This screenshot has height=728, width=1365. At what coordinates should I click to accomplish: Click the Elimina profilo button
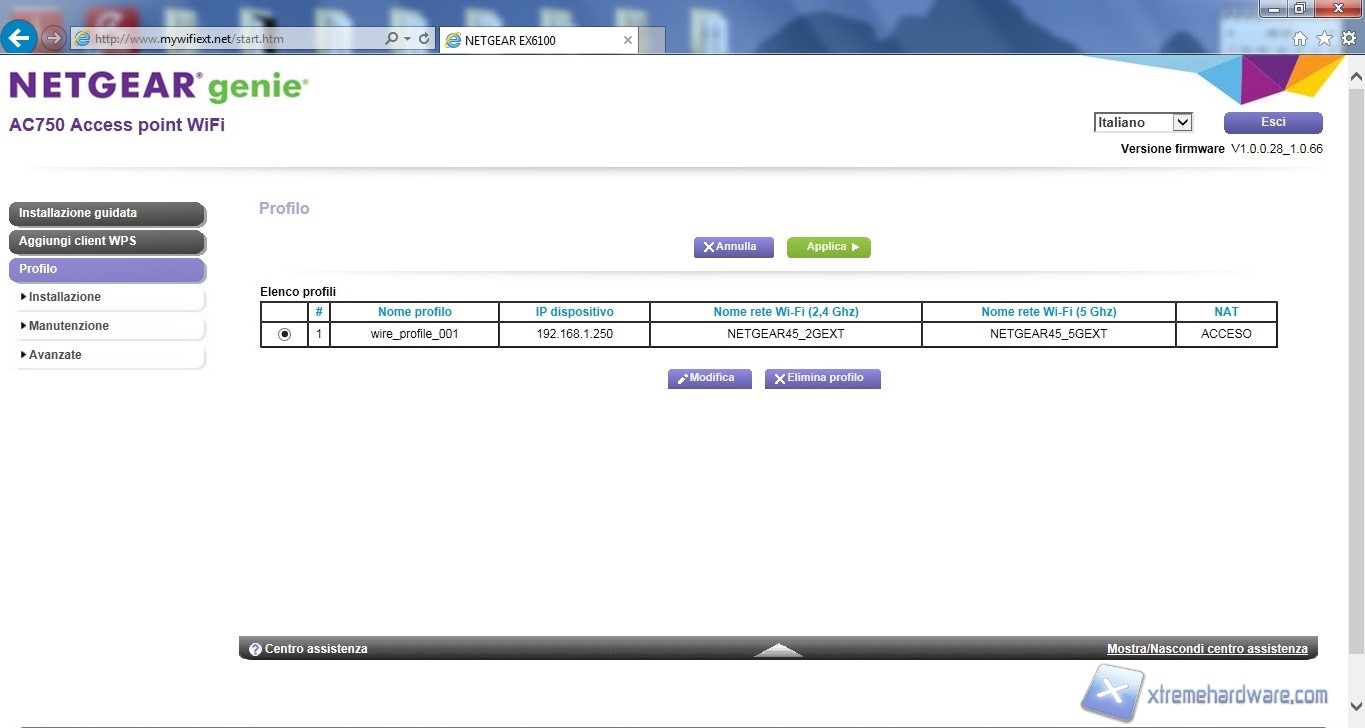pyautogui.click(x=822, y=378)
